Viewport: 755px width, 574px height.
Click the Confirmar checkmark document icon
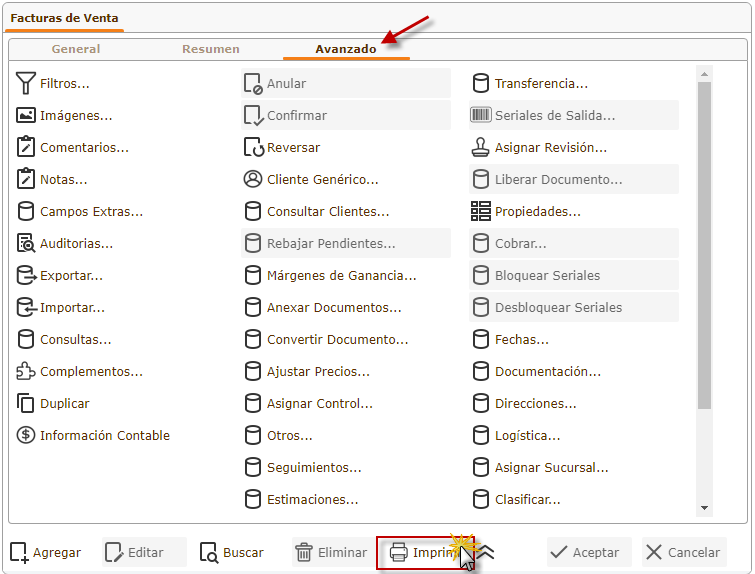(253, 116)
